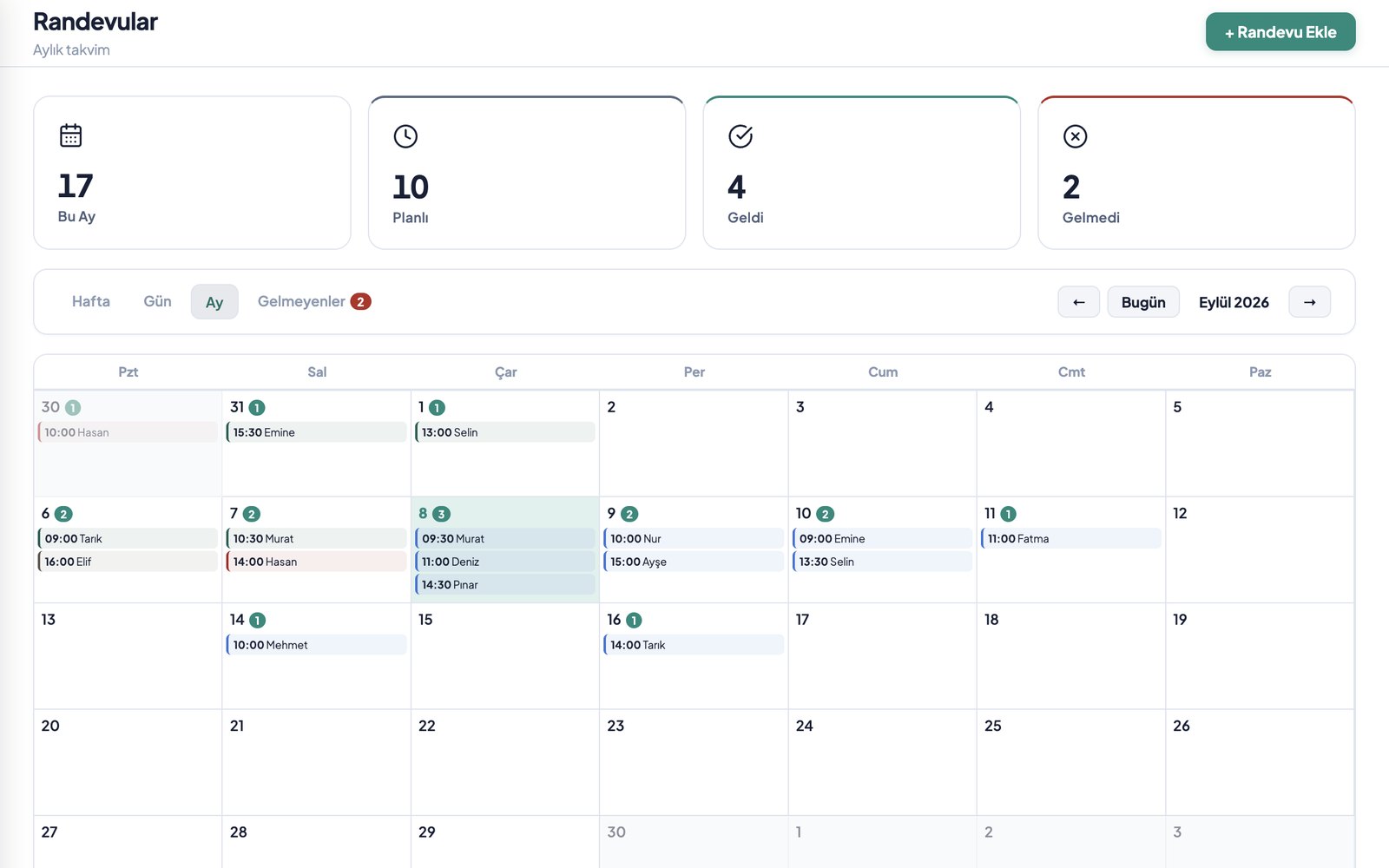Open the 09:00 Emine appointment

[x=882, y=538]
